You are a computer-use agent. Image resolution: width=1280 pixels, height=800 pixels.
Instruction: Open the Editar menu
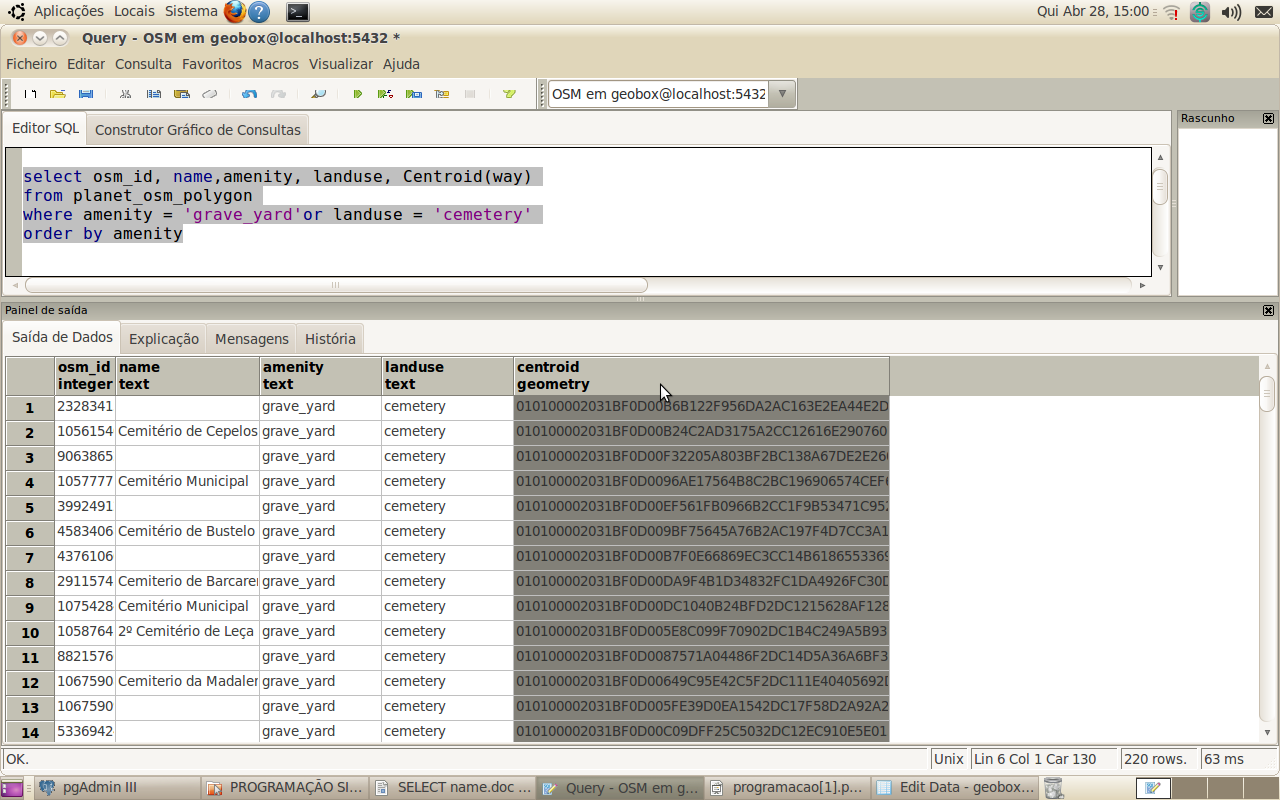(86, 64)
